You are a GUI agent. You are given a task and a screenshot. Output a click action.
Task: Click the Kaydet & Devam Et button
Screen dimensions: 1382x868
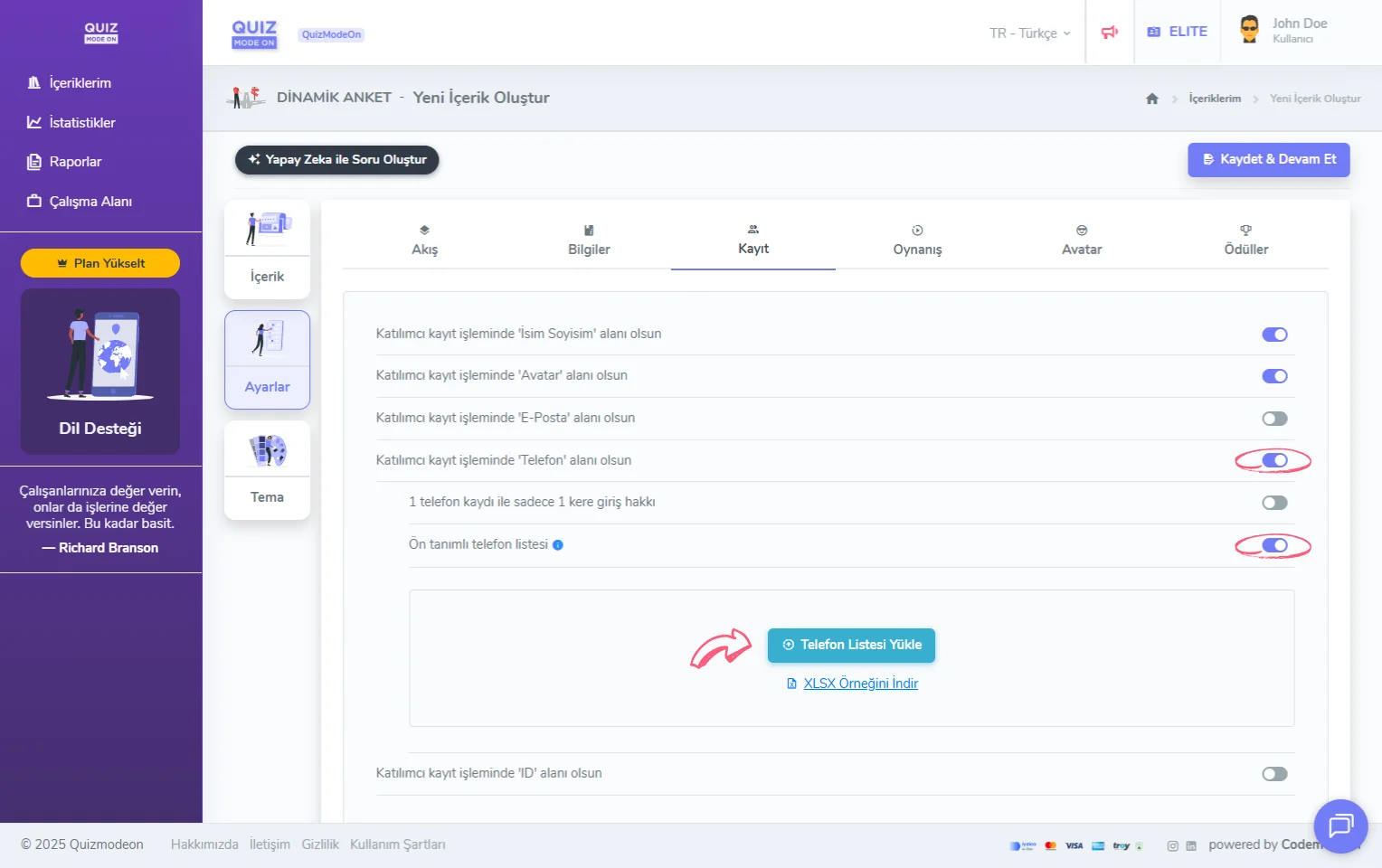(1268, 159)
